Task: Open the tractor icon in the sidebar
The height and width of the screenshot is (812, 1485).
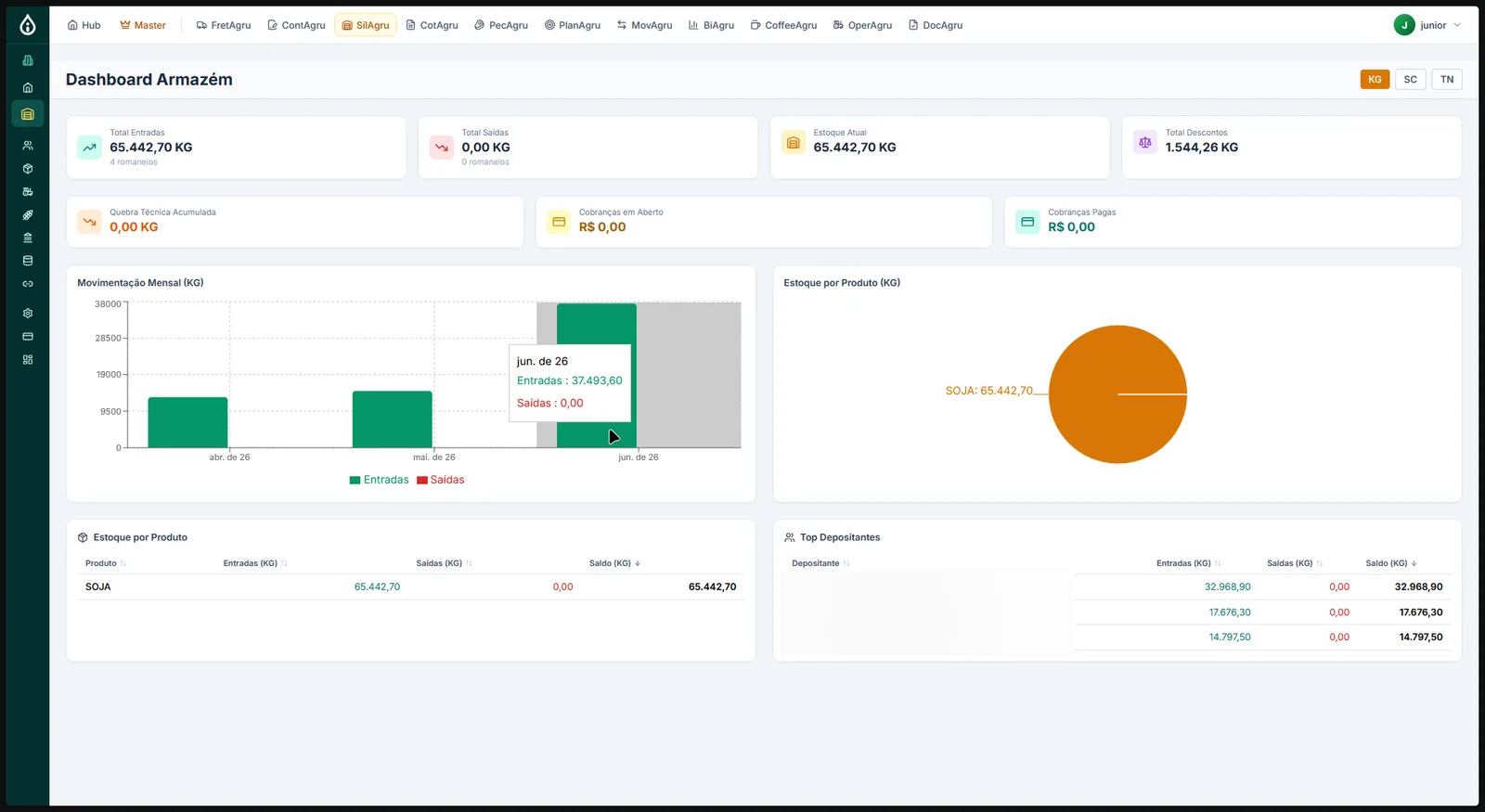Action: click(28, 192)
